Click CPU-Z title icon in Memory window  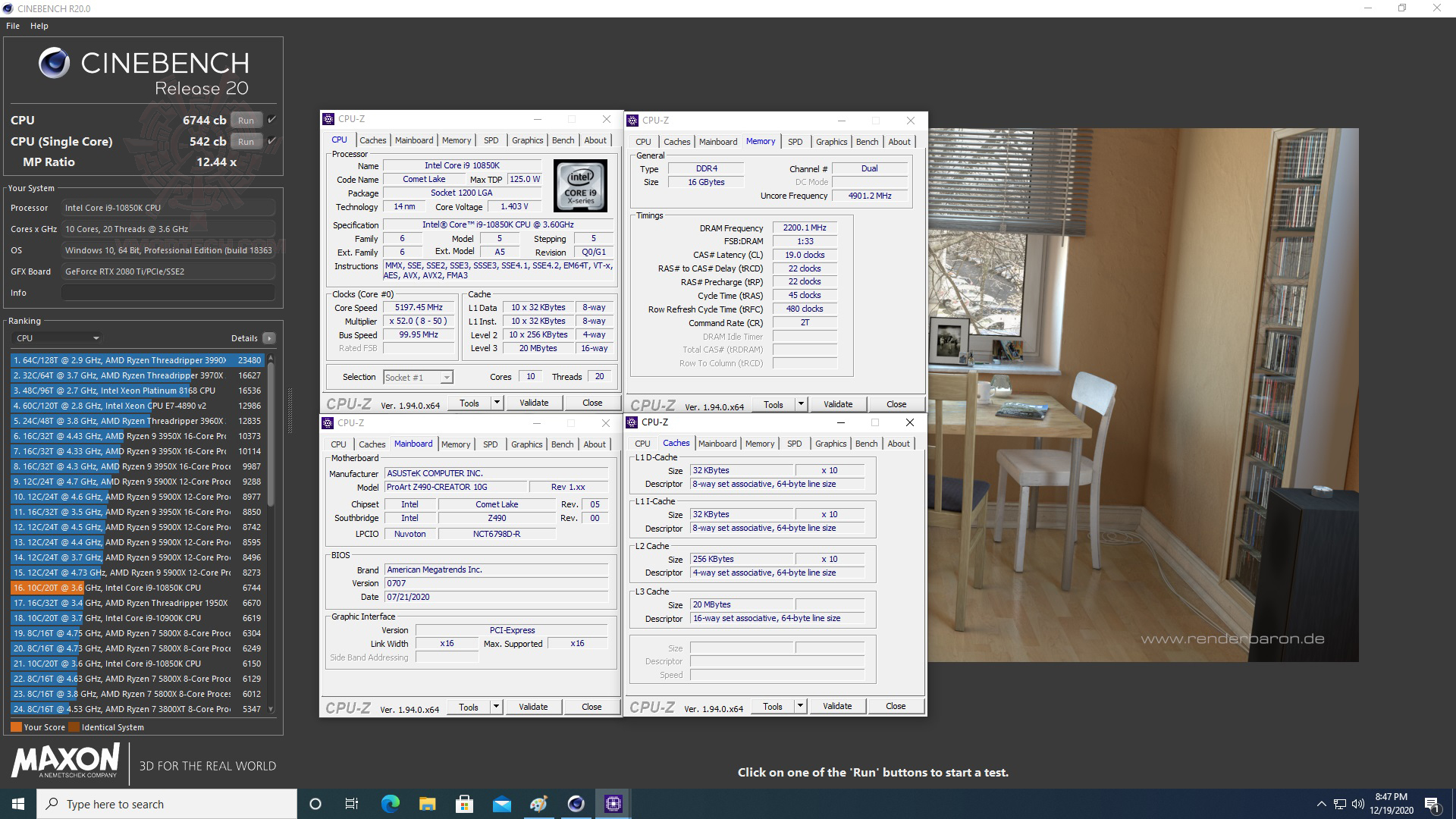632,121
